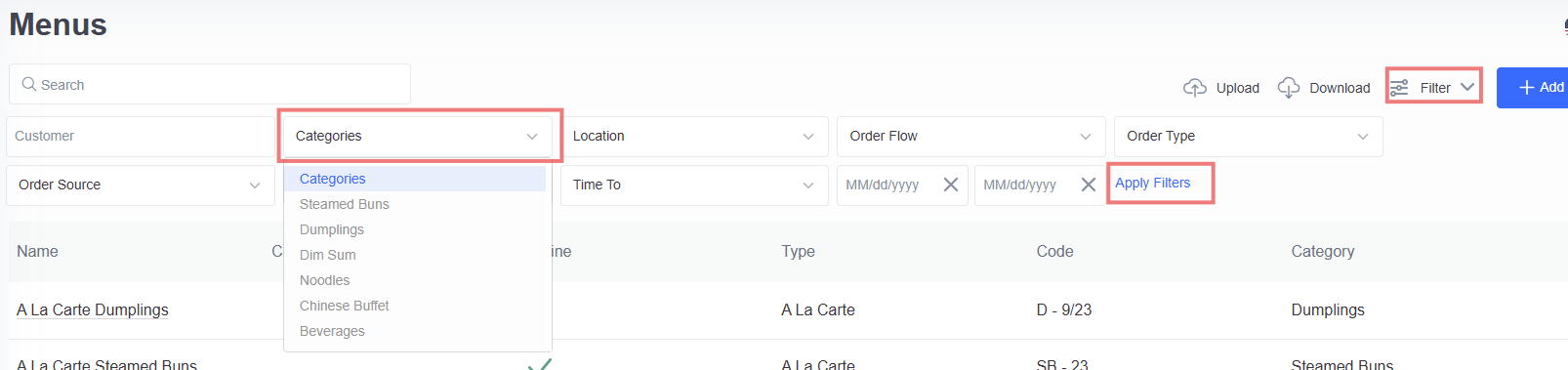Choose Beverages category option
This screenshot has height=370, width=1568.
click(332, 331)
